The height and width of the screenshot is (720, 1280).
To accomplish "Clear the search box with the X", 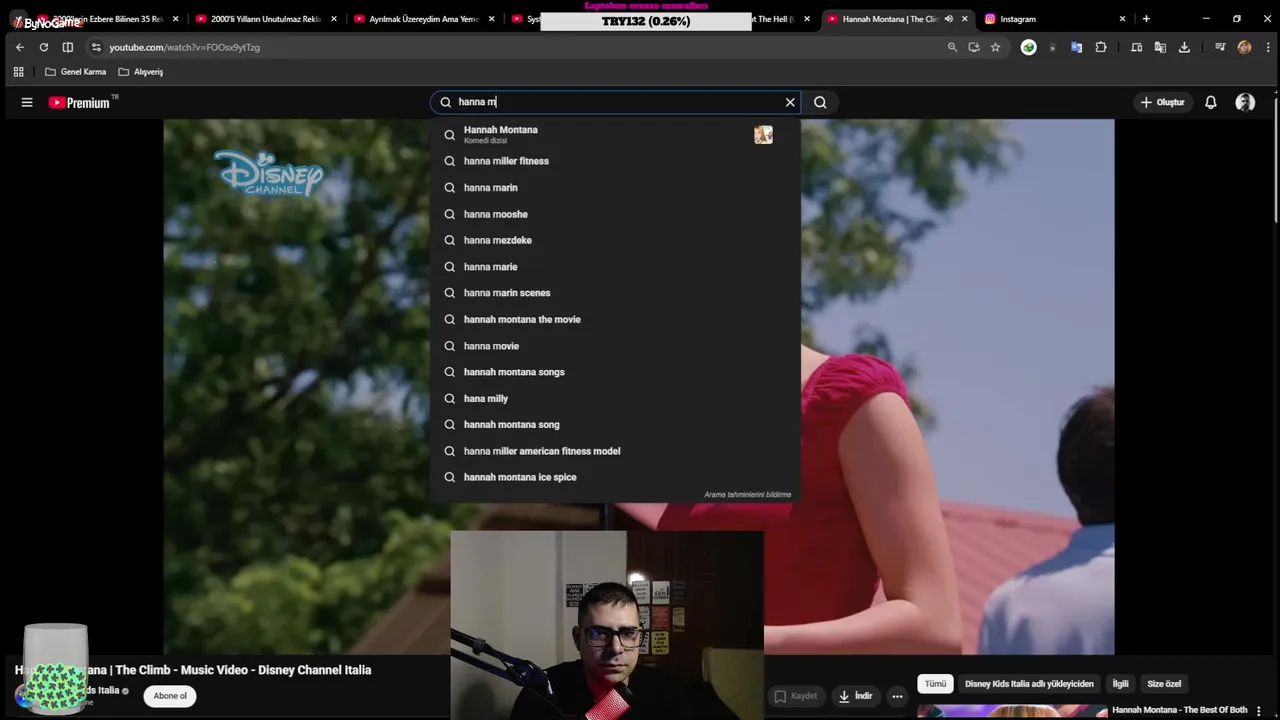I will 790,102.
